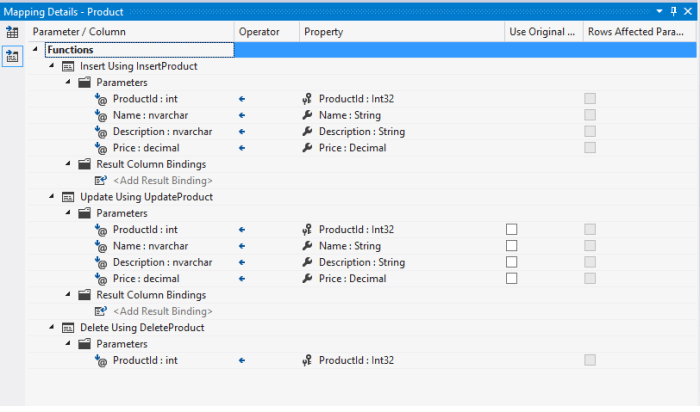The image size is (700, 412).
Task: Click the Result Column Bindings folder icon under Insert
Action: pyautogui.click(x=84, y=164)
